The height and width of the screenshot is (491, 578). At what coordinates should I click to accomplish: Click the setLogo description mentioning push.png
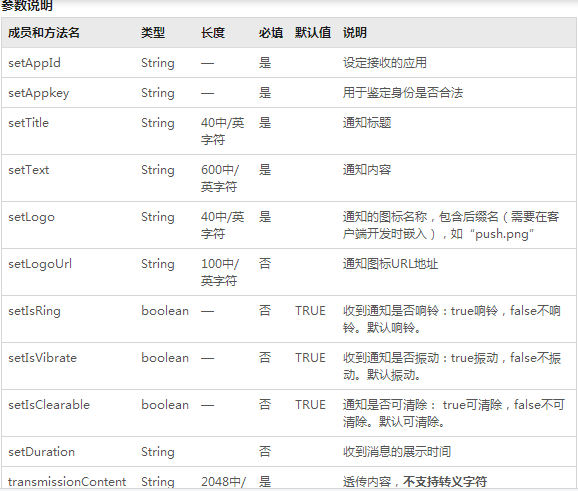pyautogui.click(x=451, y=225)
